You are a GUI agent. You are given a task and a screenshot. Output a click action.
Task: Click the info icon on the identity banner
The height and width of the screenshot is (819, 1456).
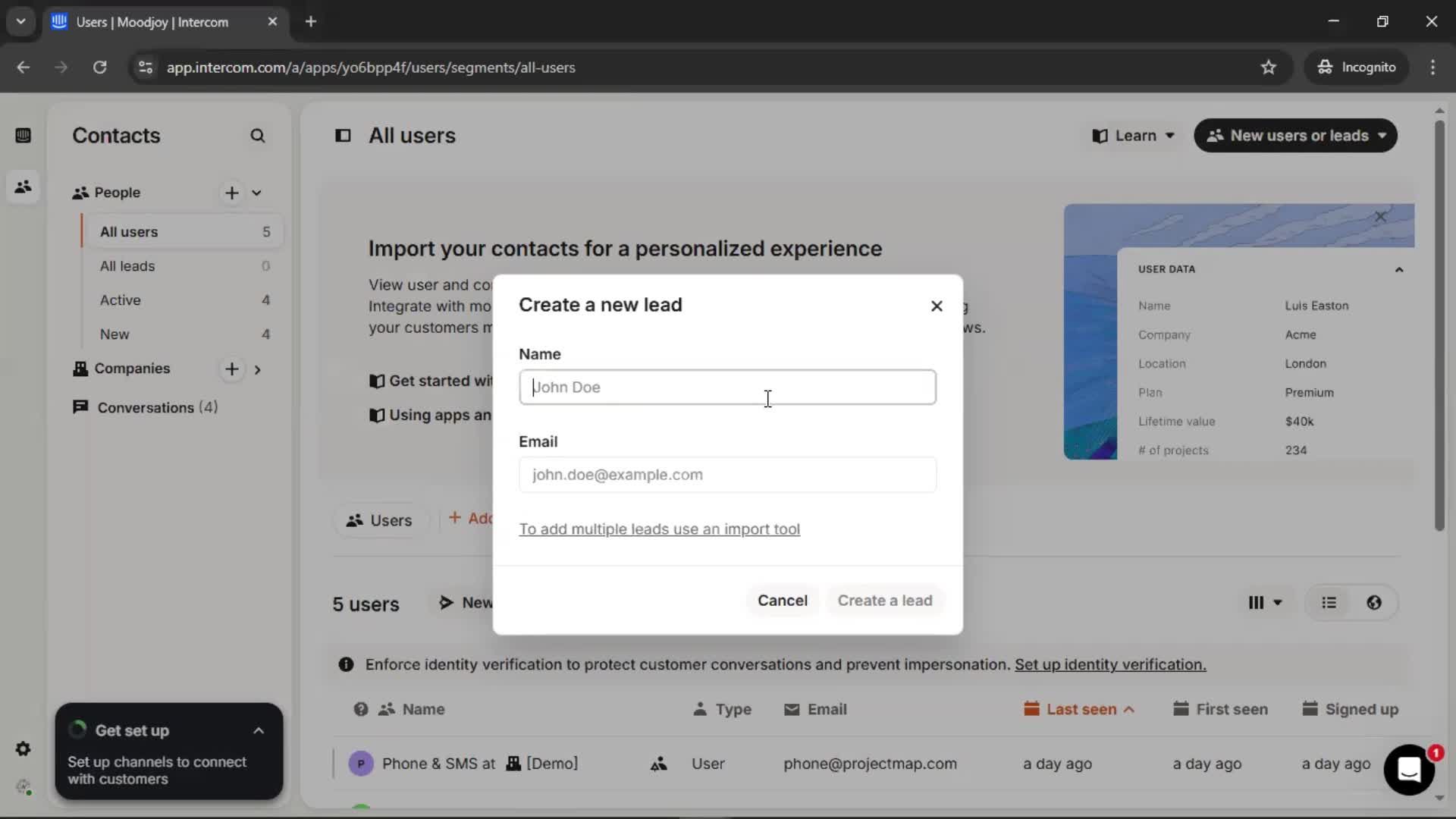(x=346, y=665)
